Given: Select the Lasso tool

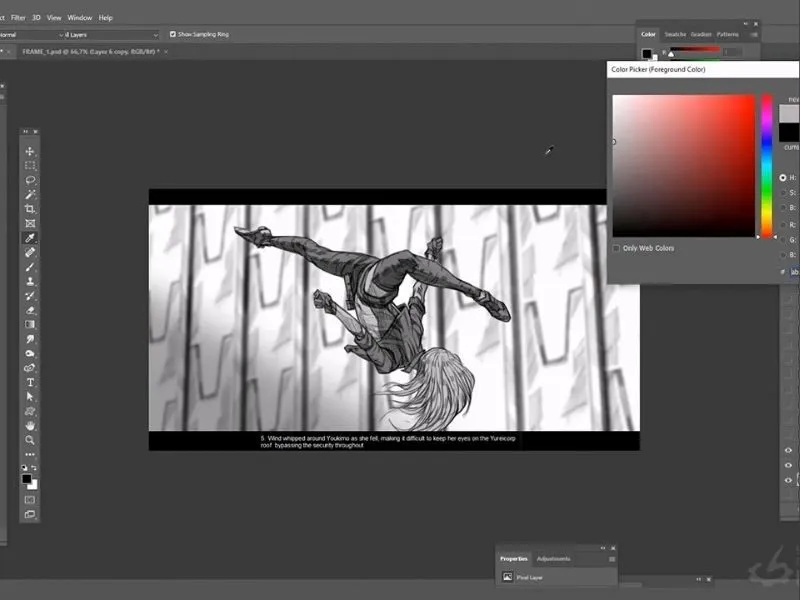Looking at the screenshot, I should [x=30, y=180].
